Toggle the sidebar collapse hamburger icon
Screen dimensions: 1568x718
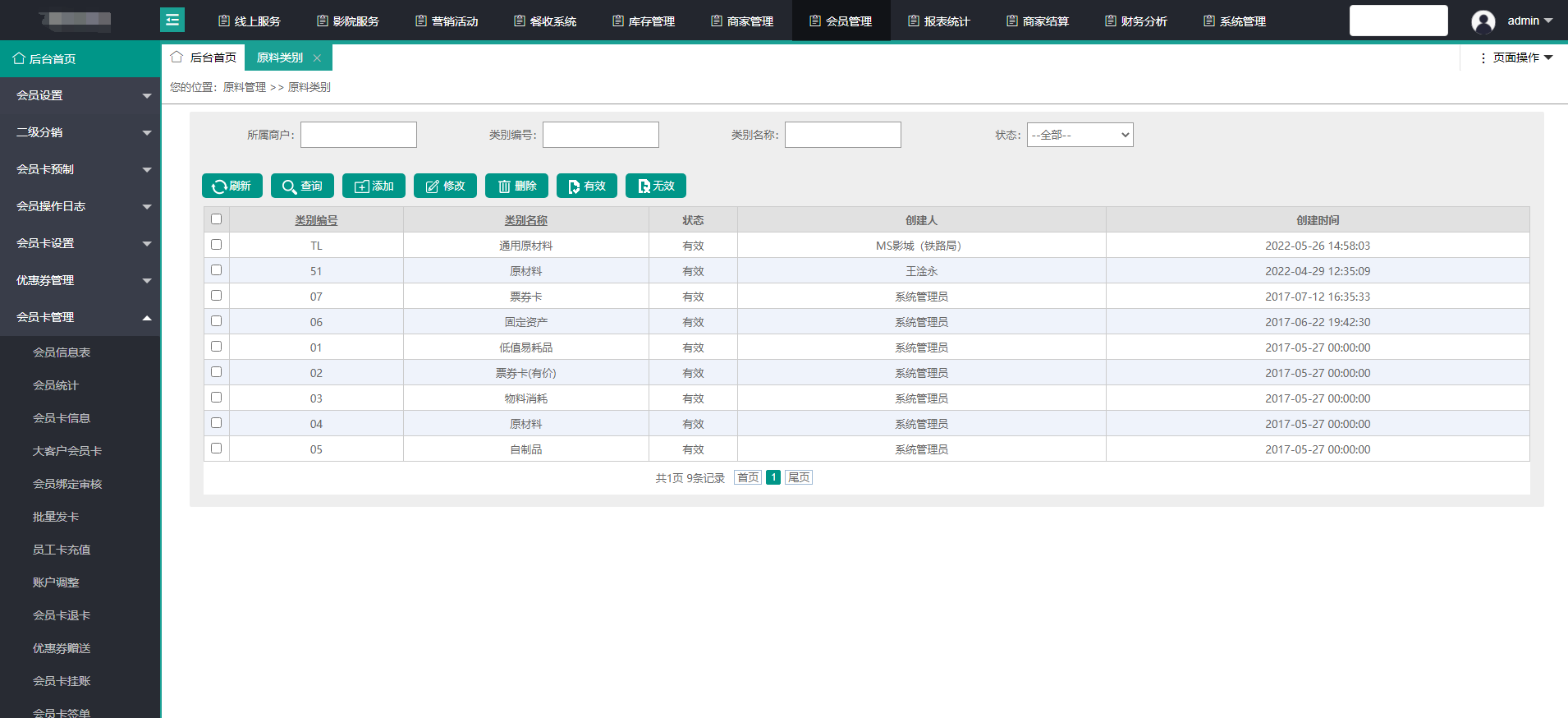(x=172, y=20)
